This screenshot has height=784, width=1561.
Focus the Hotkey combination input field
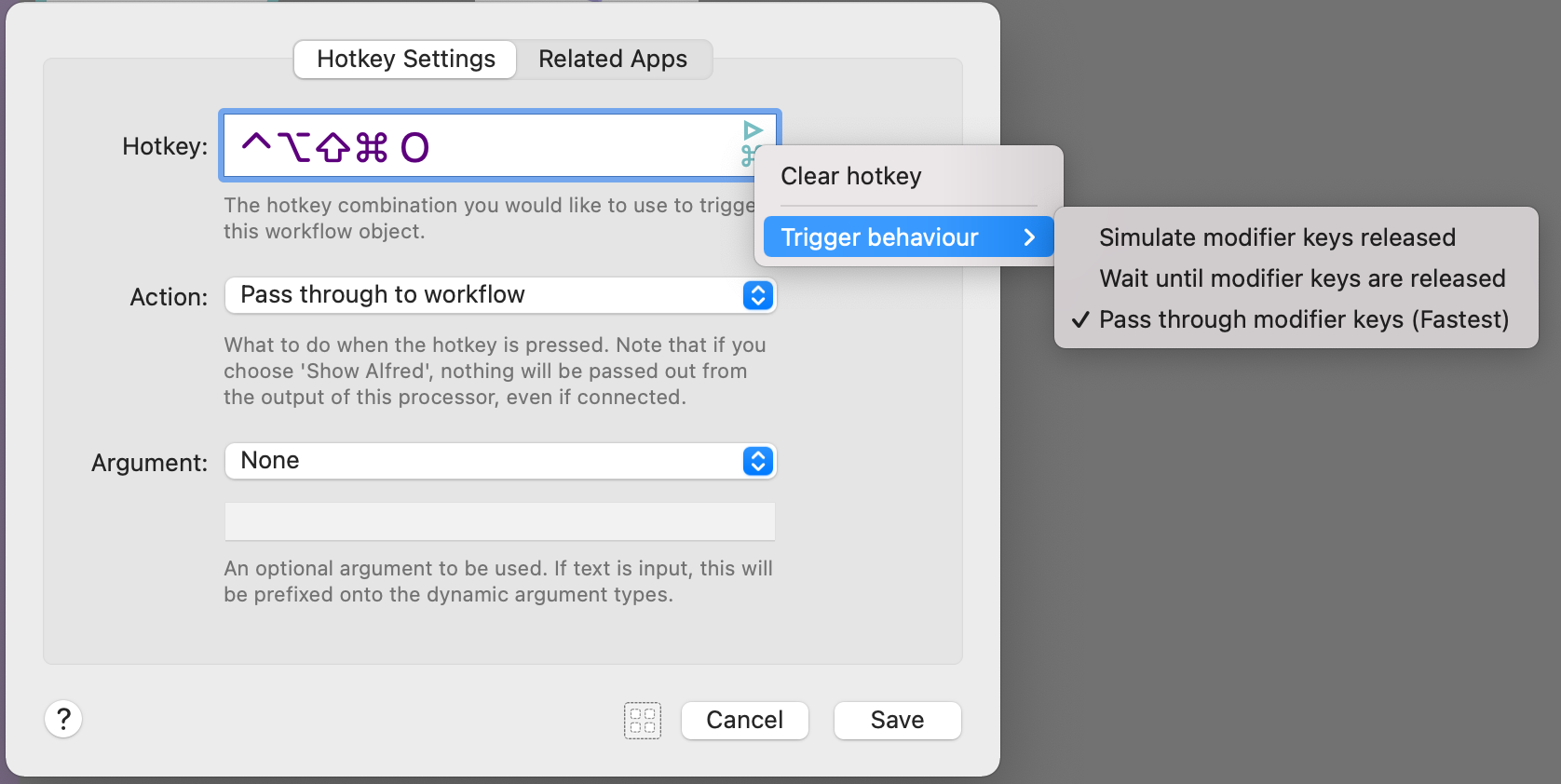click(x=500, y=145)
